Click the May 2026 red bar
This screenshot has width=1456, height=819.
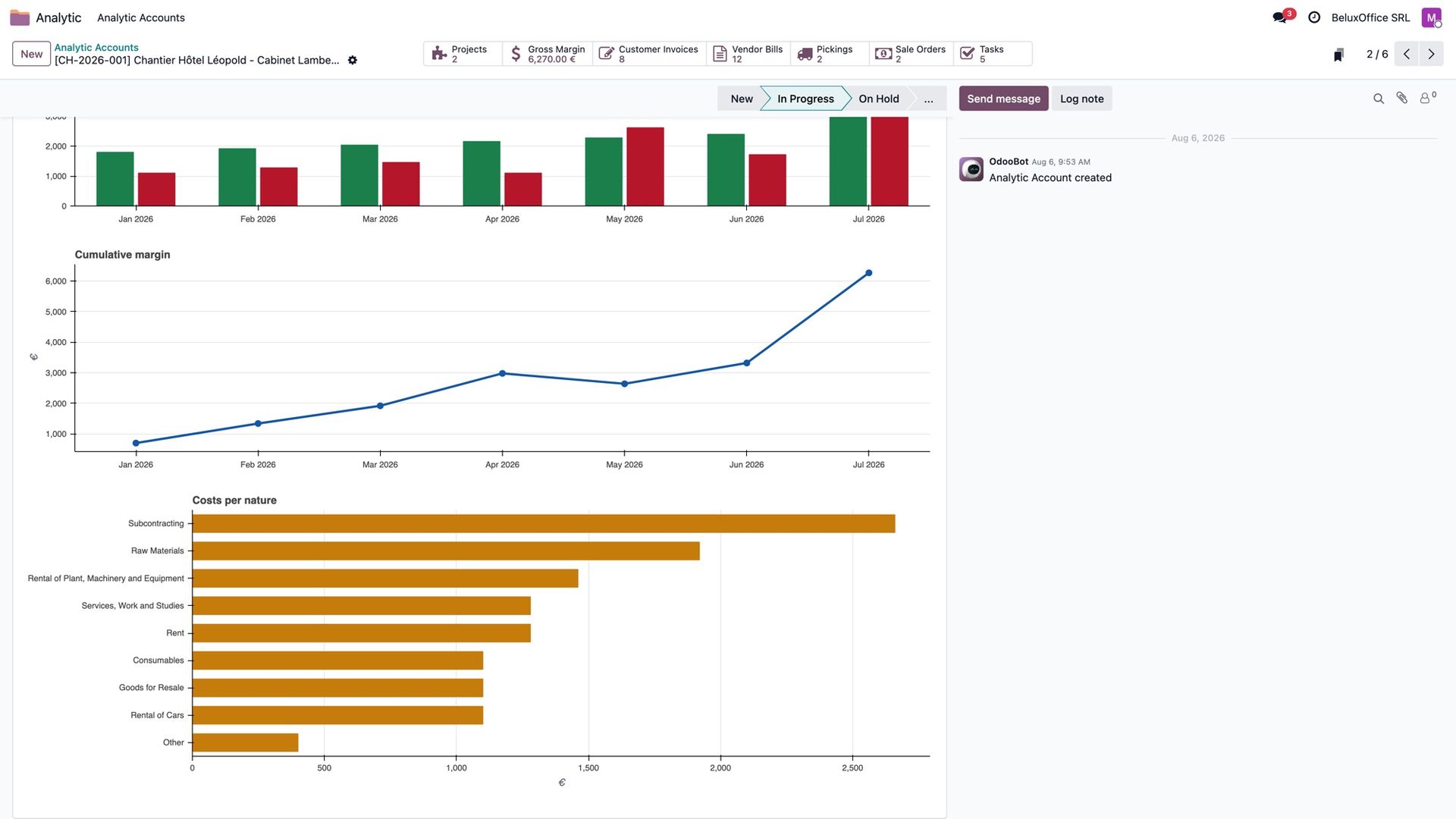(645, 167)
